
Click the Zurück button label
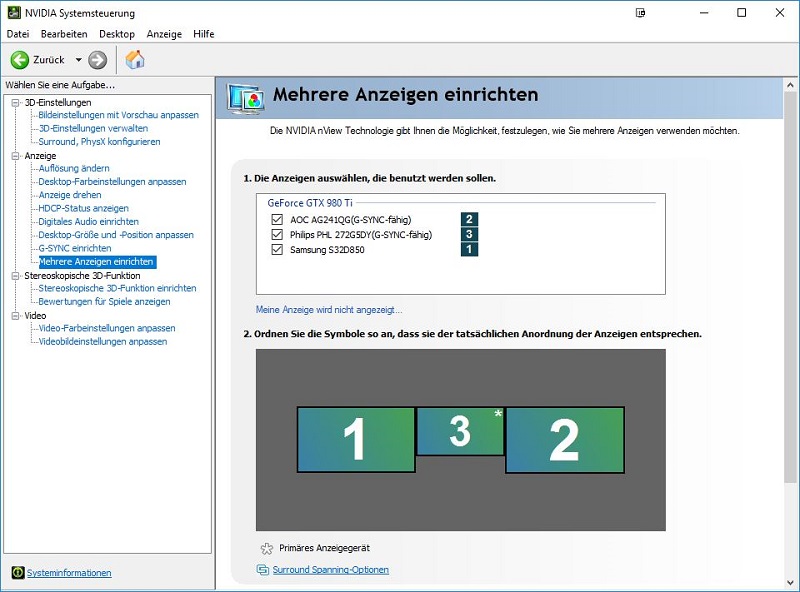point(49,60)
